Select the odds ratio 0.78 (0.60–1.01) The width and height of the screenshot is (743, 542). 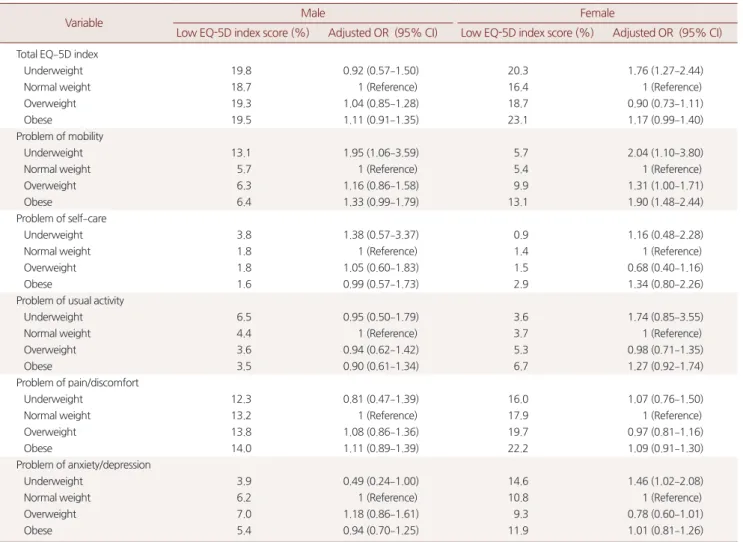point(665,514)
